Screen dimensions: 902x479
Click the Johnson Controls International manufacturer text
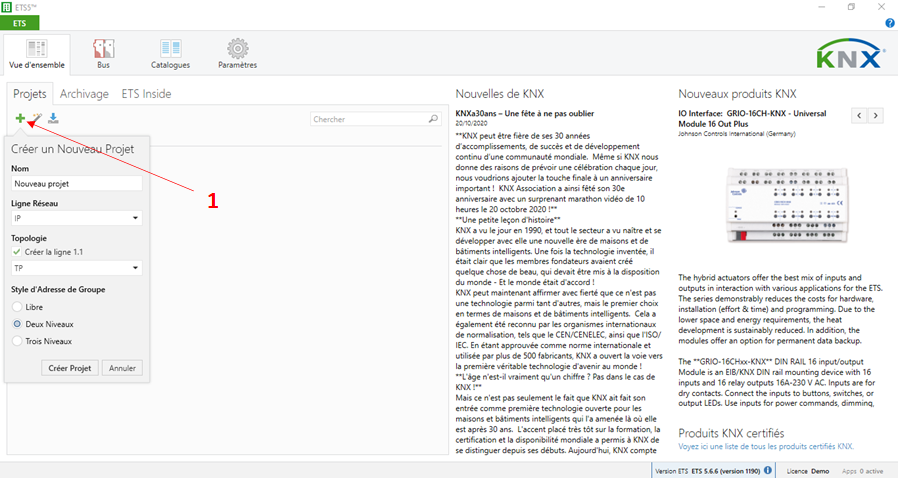[x=737, y=134]
